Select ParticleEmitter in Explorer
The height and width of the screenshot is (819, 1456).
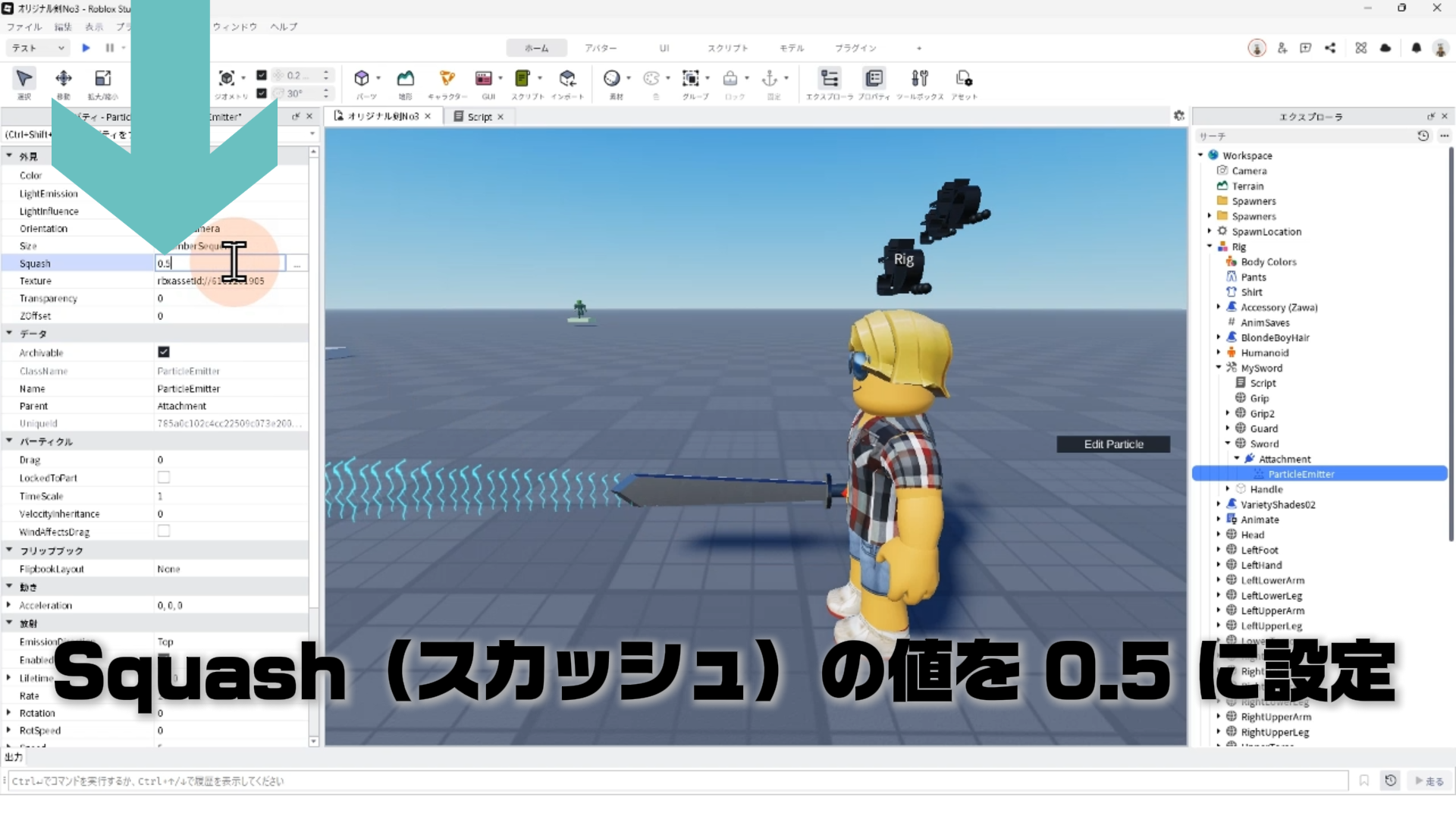point(1301,474)
